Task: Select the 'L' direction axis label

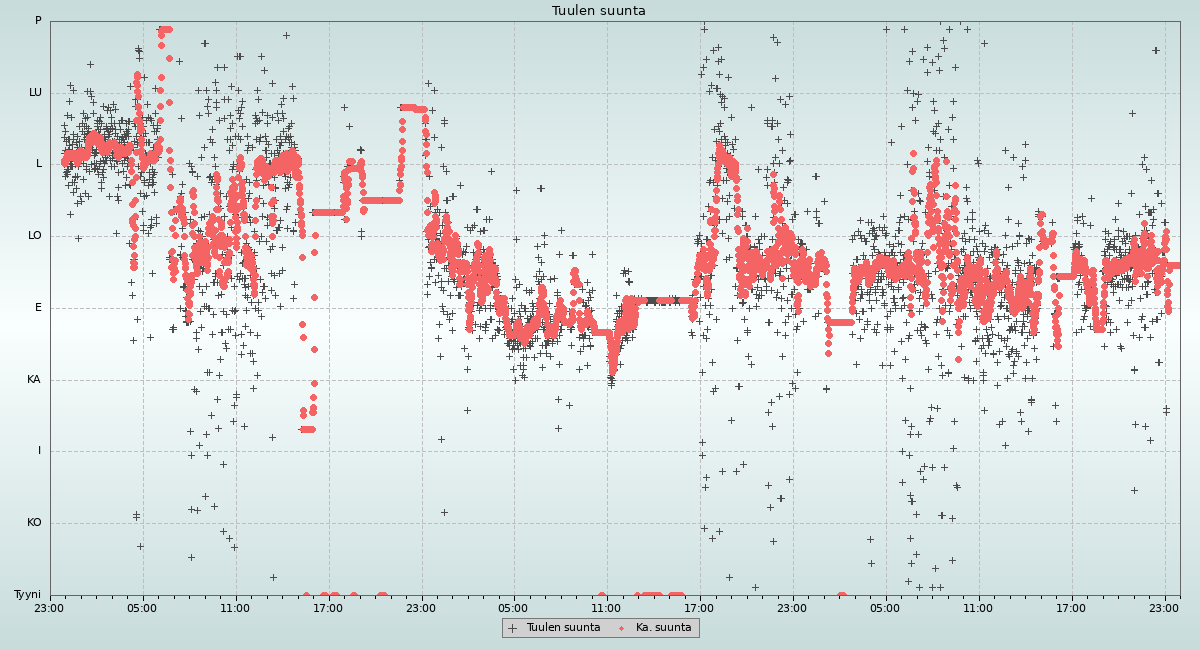Action: pos(39,164)
